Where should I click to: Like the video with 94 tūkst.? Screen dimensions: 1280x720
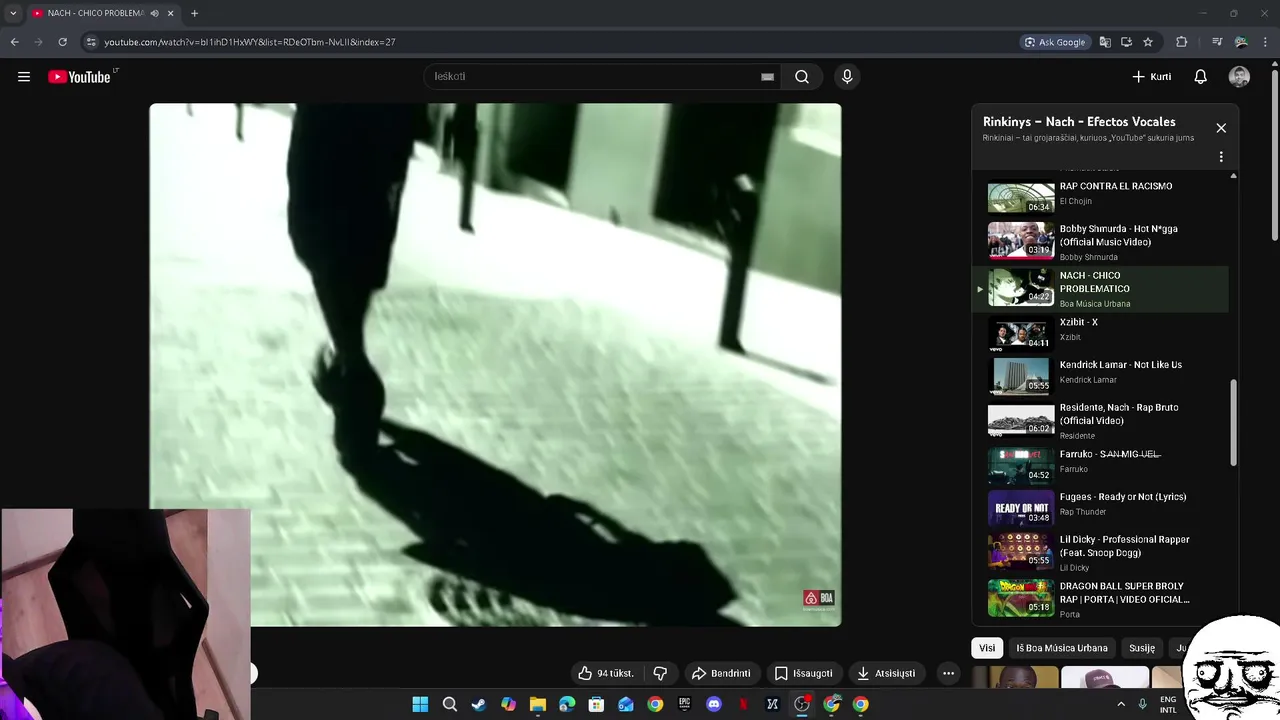point(607,673)
